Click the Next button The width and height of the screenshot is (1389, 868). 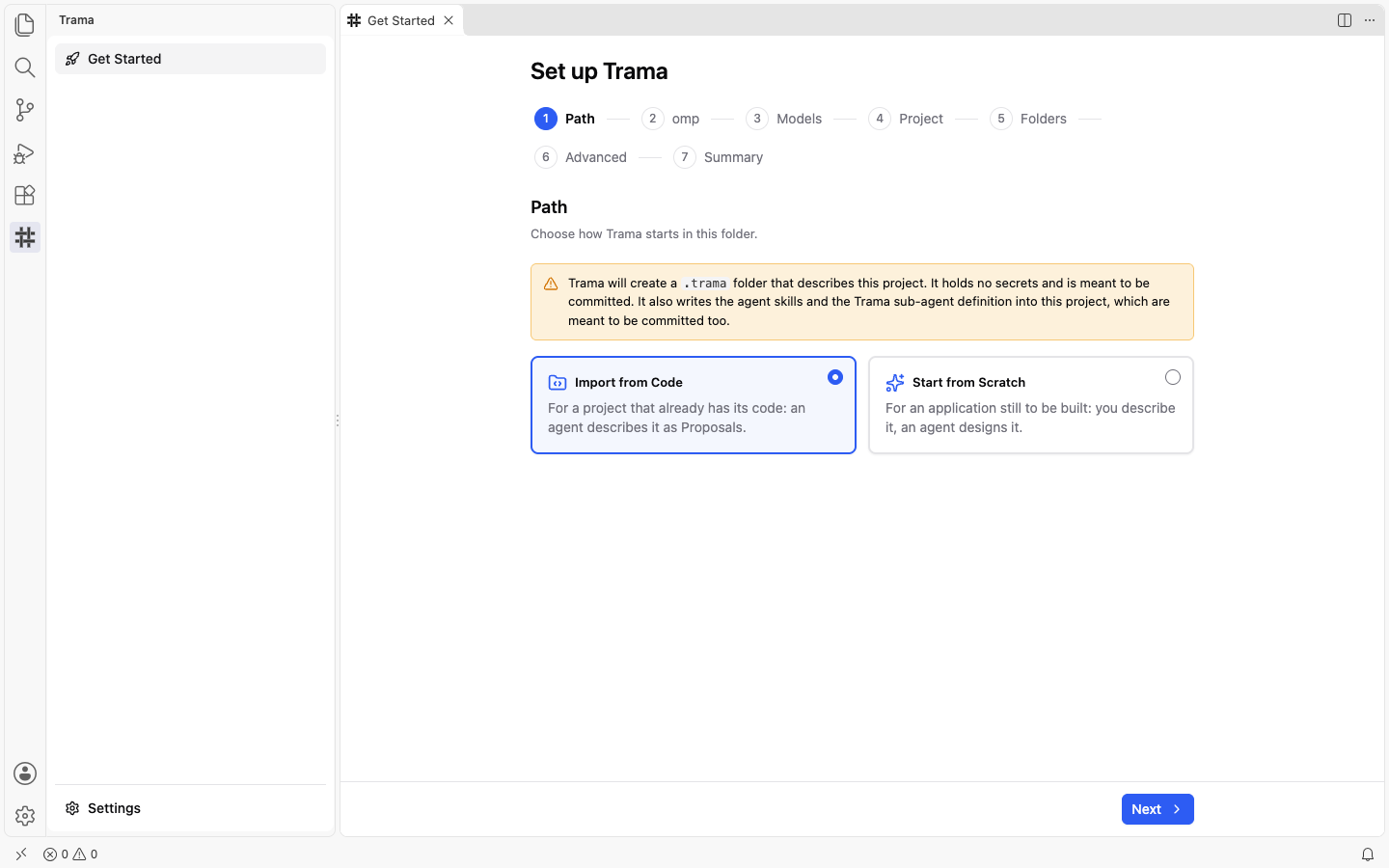[x=1157, y=809]
